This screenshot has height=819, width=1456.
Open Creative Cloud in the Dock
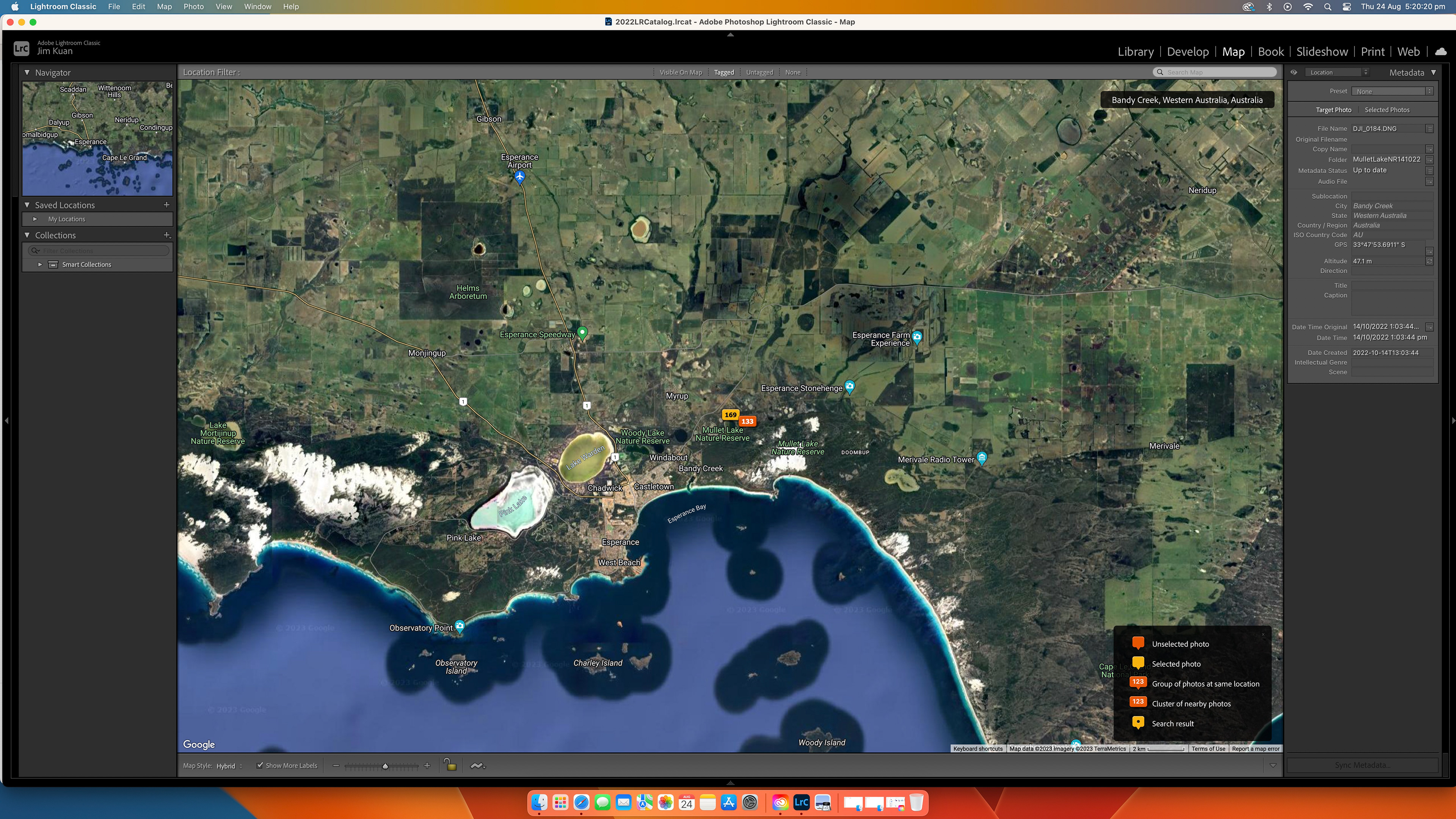(x=780, y=803)
